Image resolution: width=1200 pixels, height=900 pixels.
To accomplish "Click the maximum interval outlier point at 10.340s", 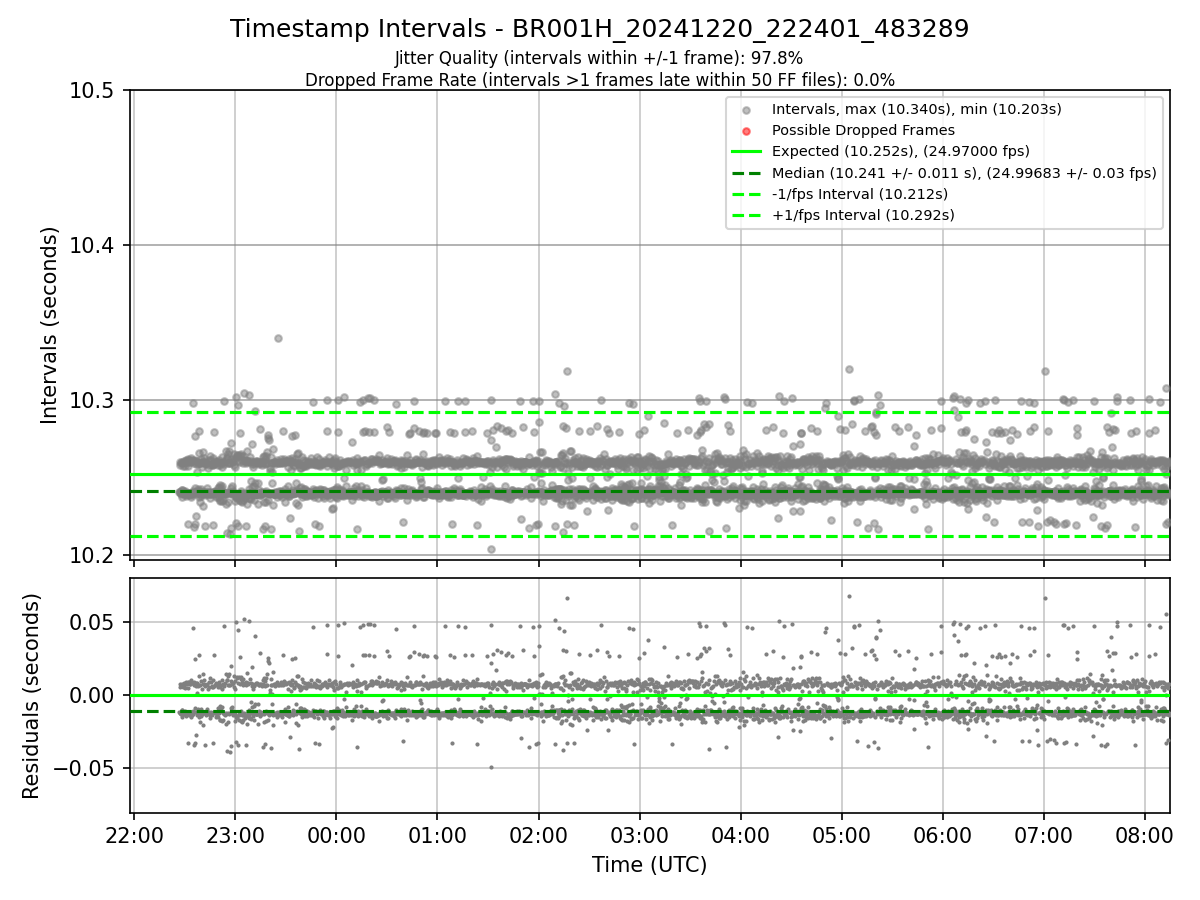I will [x=278, y=338].
